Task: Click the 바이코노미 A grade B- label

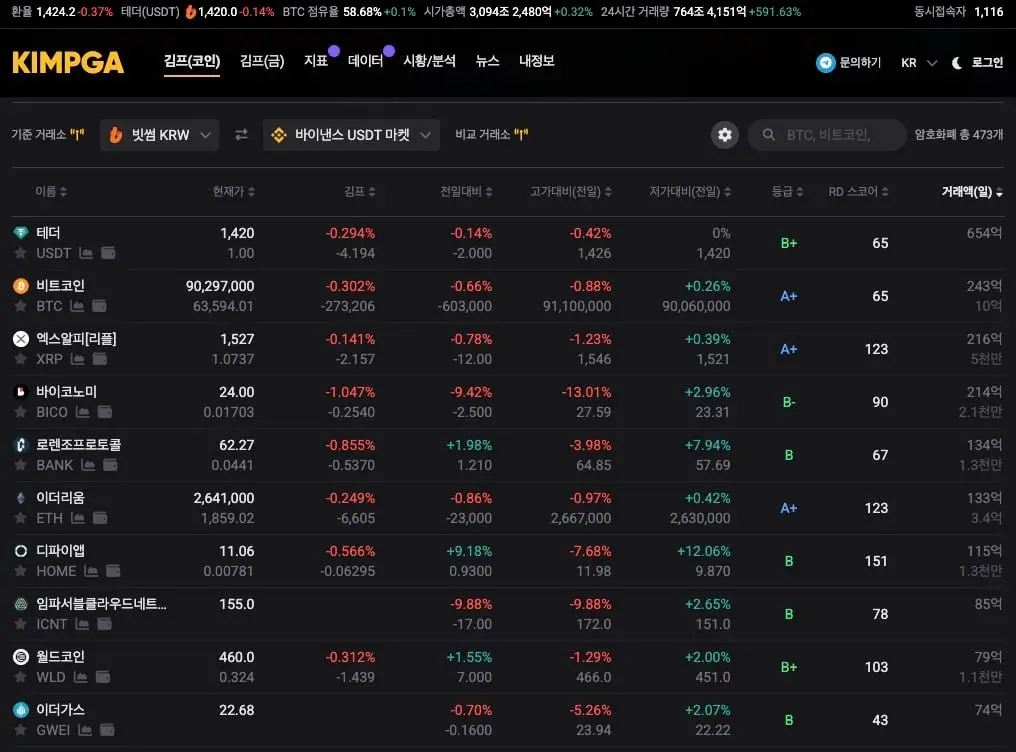Action: (789, 402)
